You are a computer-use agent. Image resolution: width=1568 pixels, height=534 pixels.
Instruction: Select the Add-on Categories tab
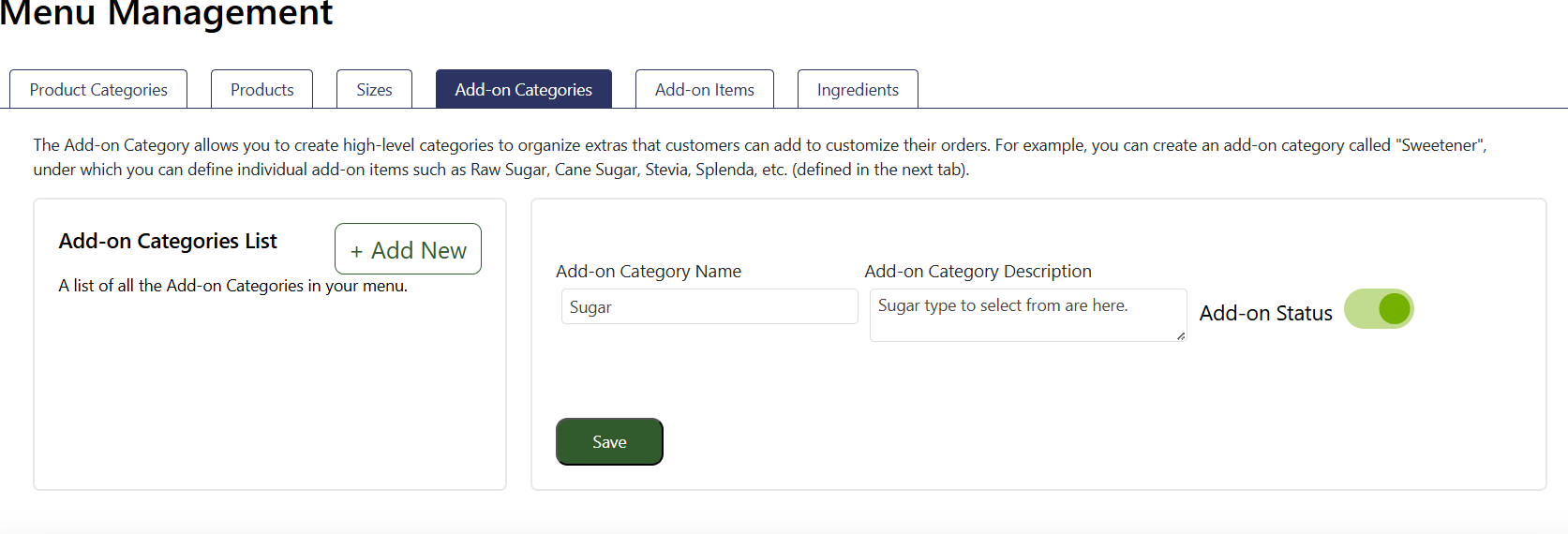[523, 90]
